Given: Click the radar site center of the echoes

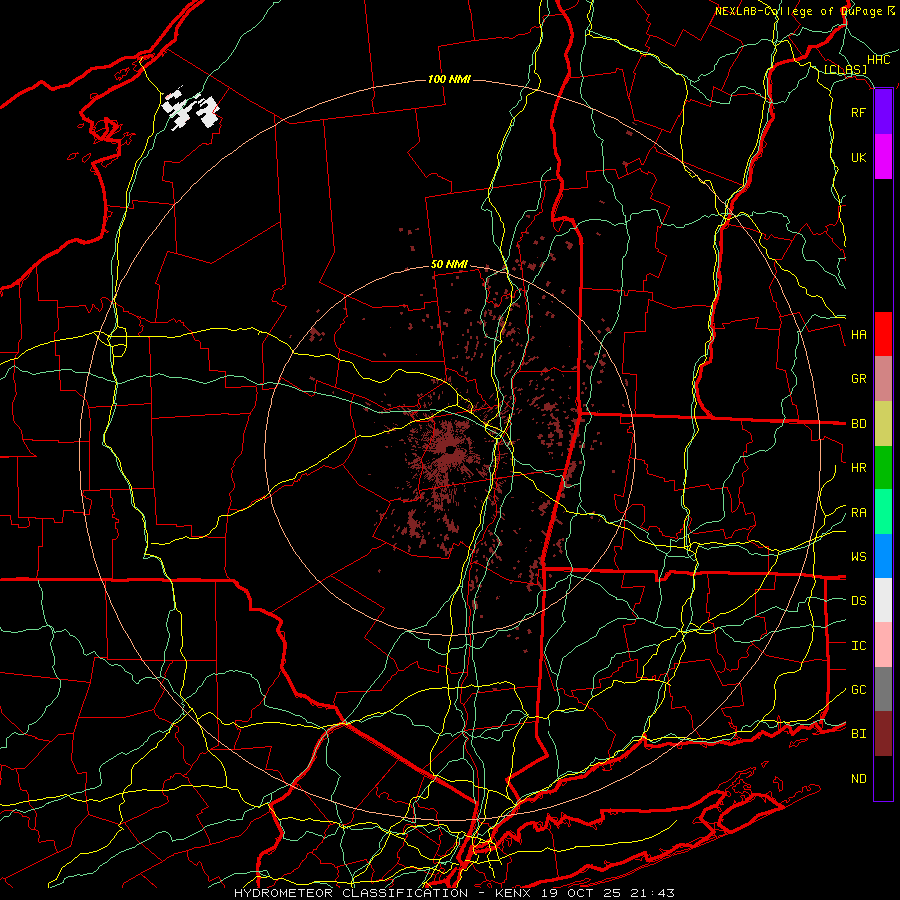Looking at the screenshot, I should click(x=450, y=450).
